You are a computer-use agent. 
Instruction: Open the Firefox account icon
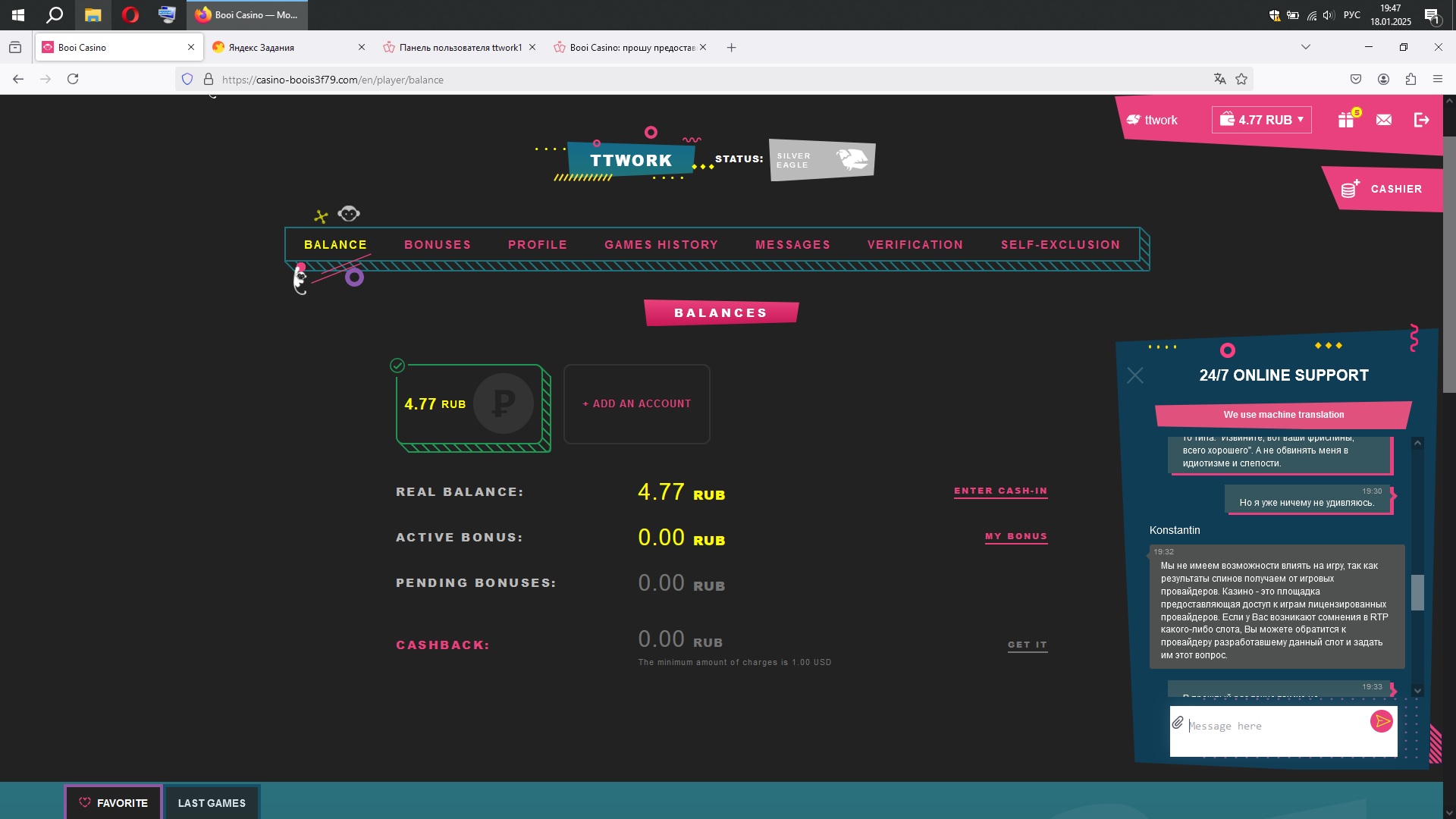point(1383,79)
